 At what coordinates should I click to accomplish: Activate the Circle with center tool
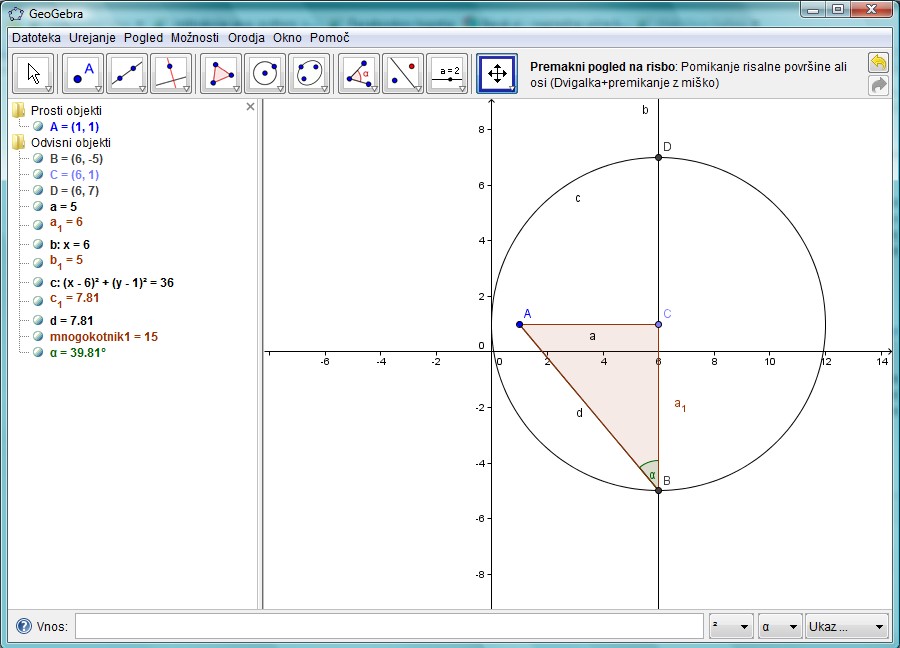[265, 73]
